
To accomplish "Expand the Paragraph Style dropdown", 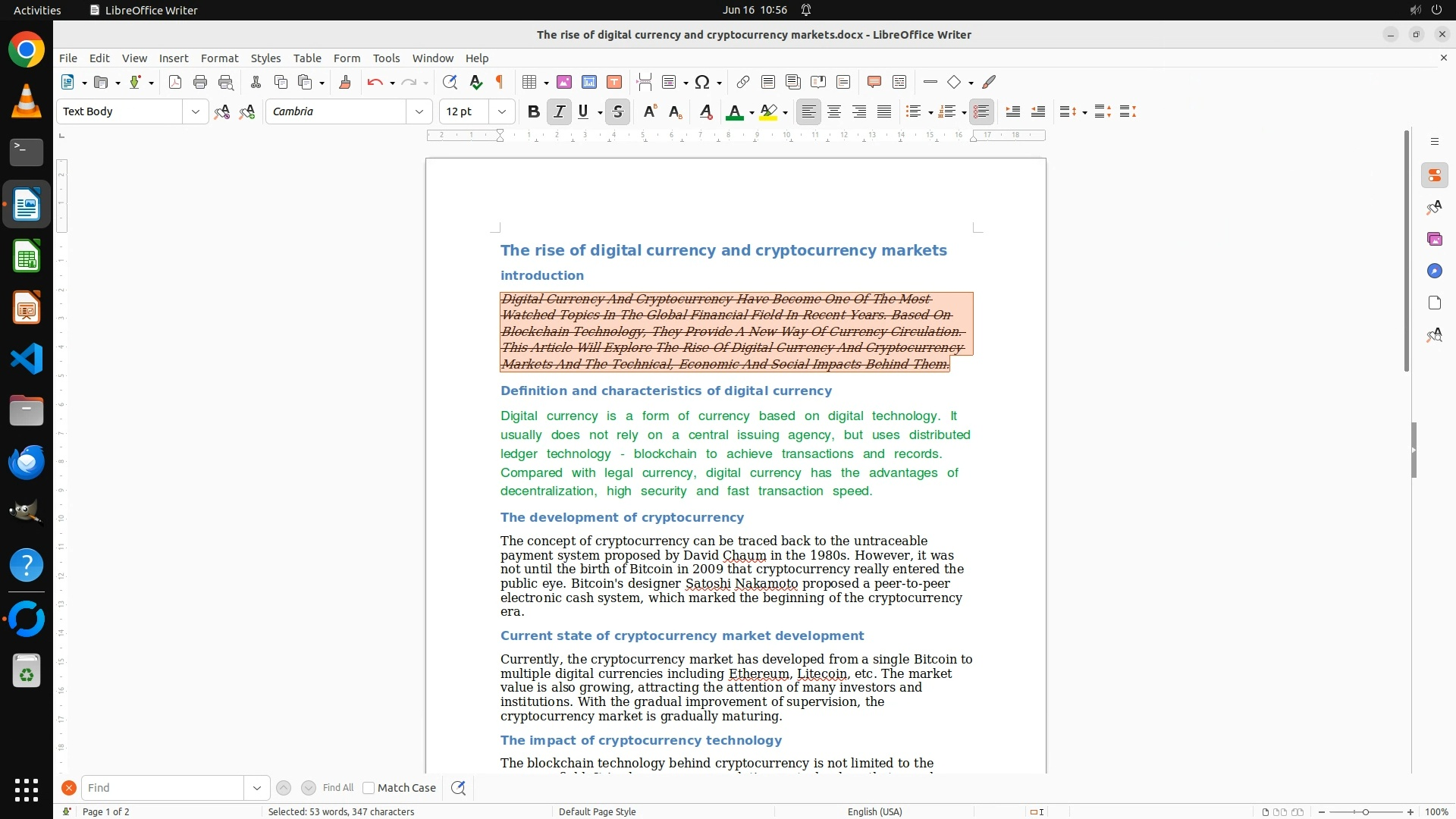I will pos(195,111).
